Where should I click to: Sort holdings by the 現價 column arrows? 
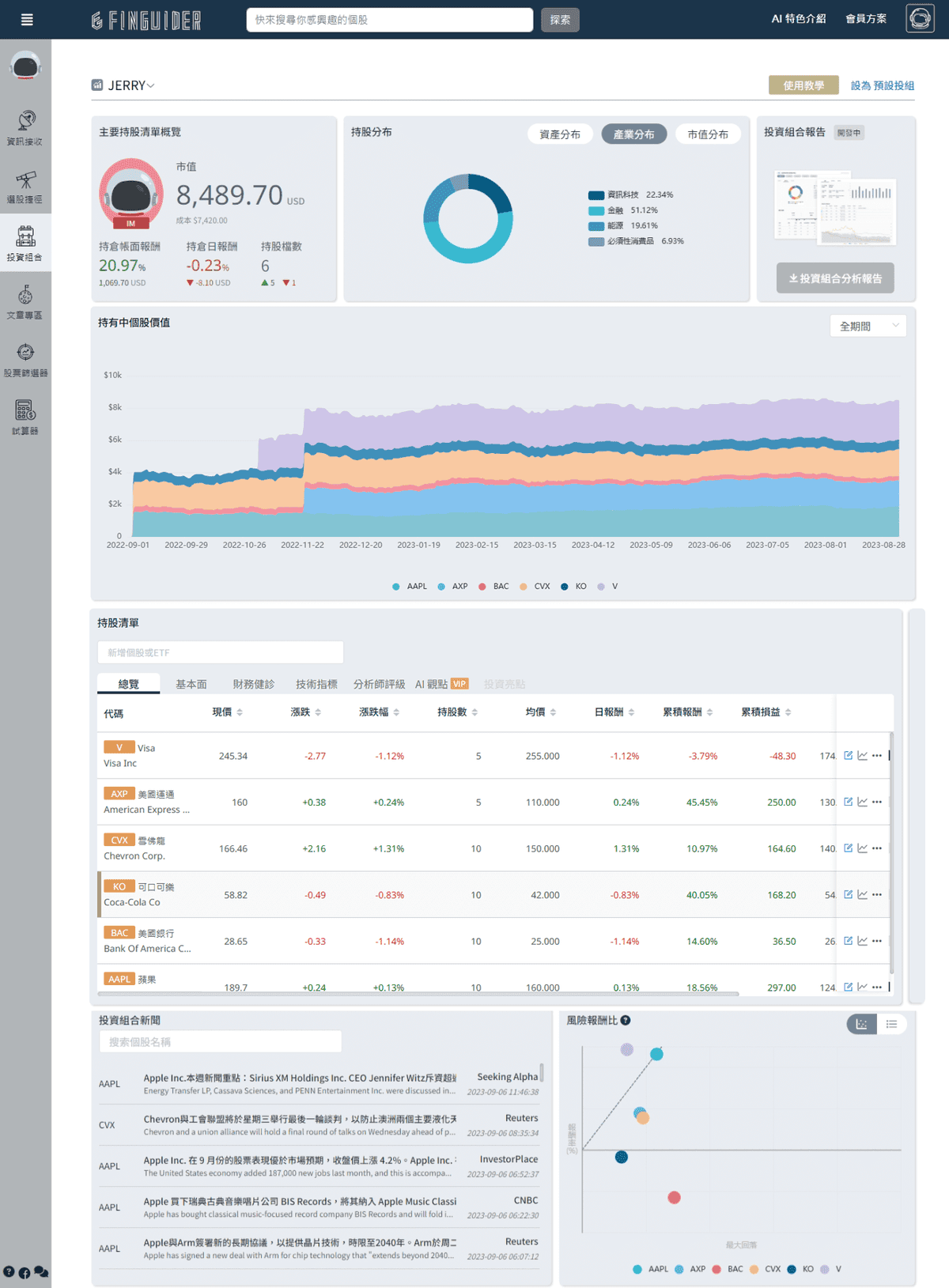pyautogui.click(x=240, y=712)
